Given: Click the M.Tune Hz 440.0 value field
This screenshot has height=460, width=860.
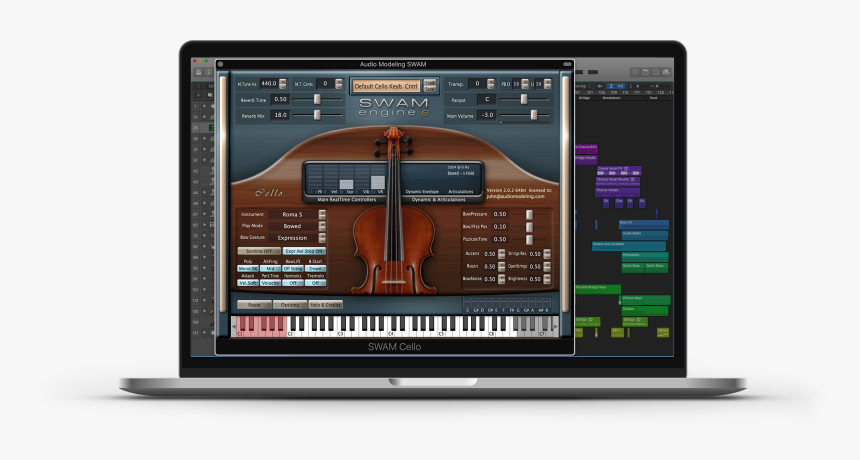Looking at the screenshot, I should click(269, 84).
